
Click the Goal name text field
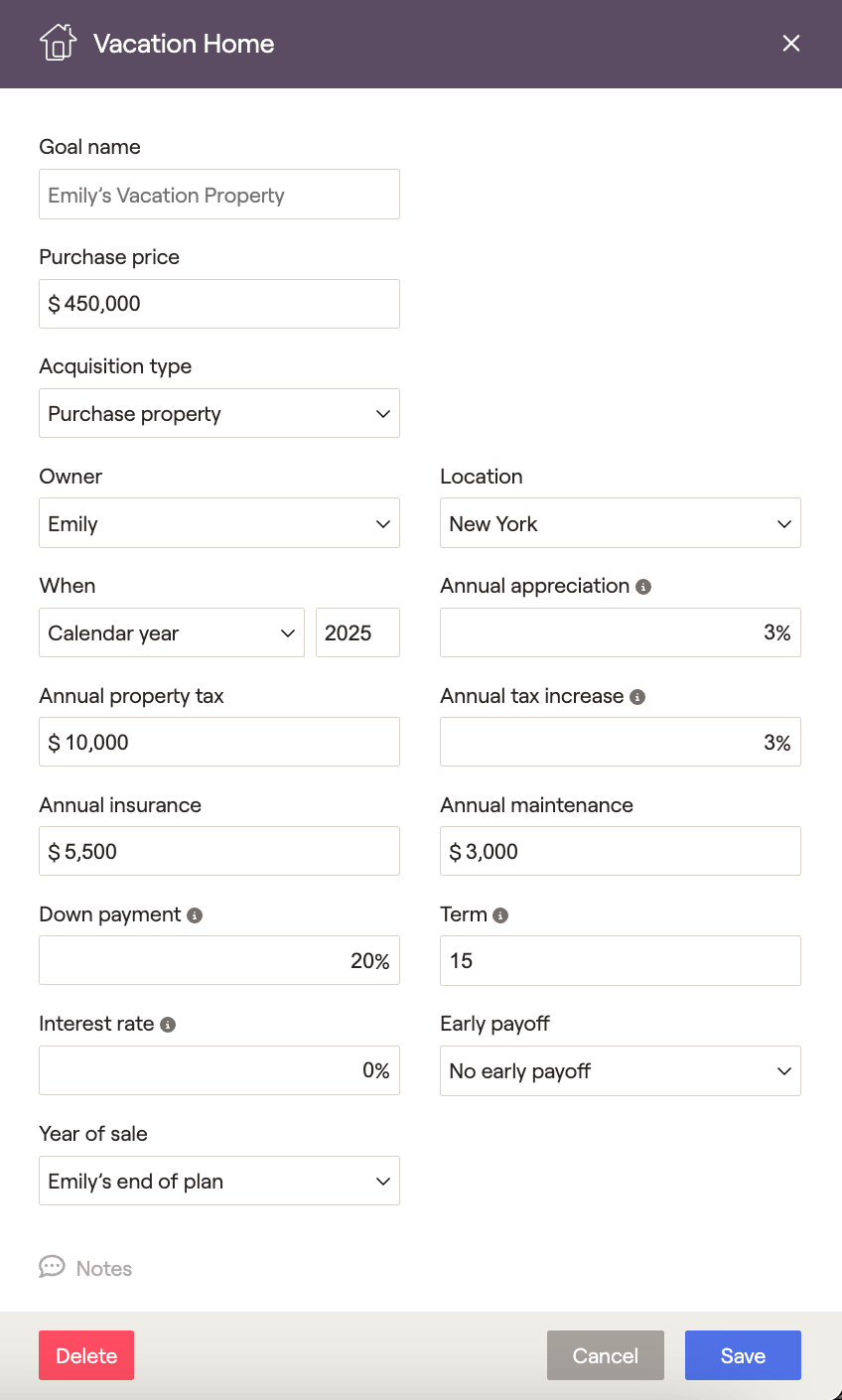(218, 195)
